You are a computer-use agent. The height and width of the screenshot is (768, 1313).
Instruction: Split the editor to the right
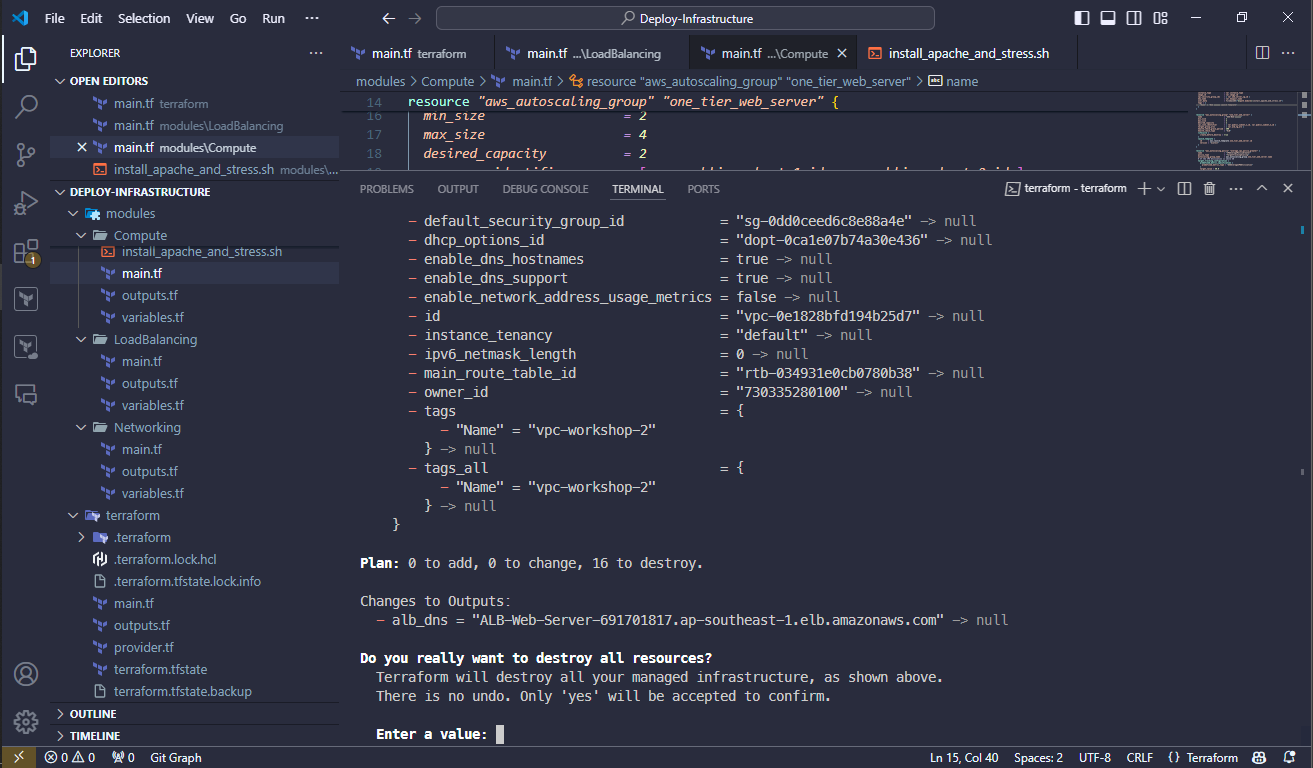(1262, 53)
